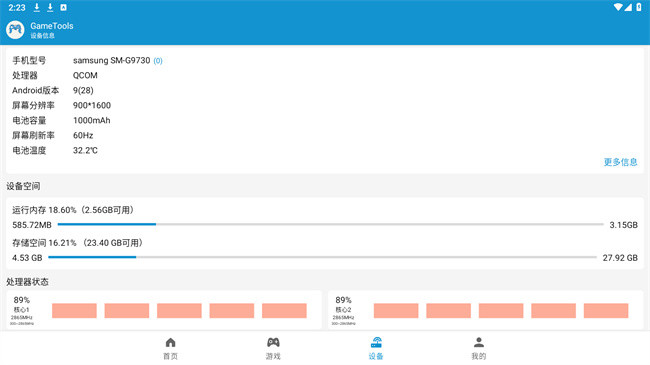Click the QCOM processor value
The height and width of the screenshot is (365, 650).
(85, 75)
